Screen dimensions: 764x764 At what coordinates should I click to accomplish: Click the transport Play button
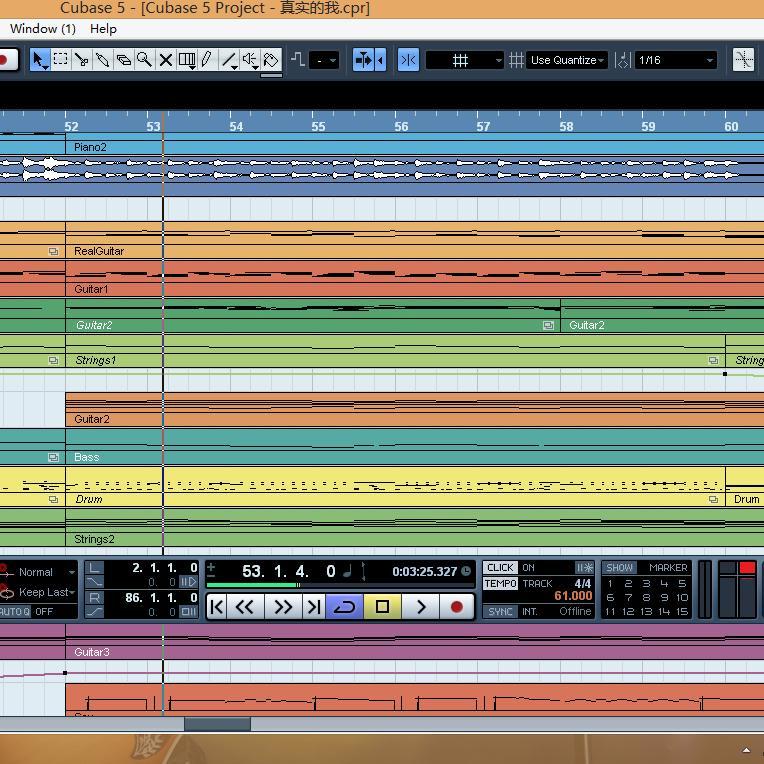click(421, 607)
